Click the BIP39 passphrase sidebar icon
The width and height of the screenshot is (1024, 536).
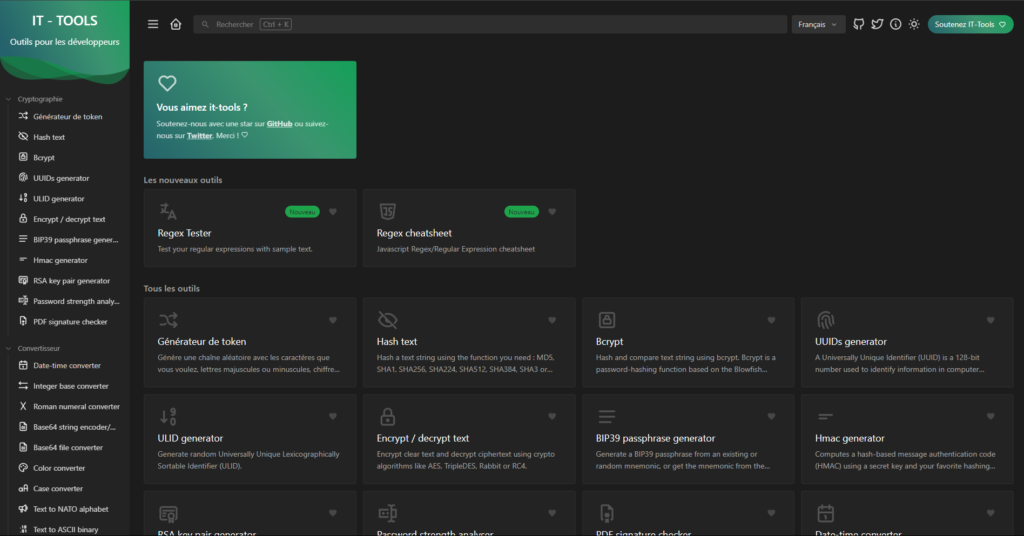(x=23, y=239)
